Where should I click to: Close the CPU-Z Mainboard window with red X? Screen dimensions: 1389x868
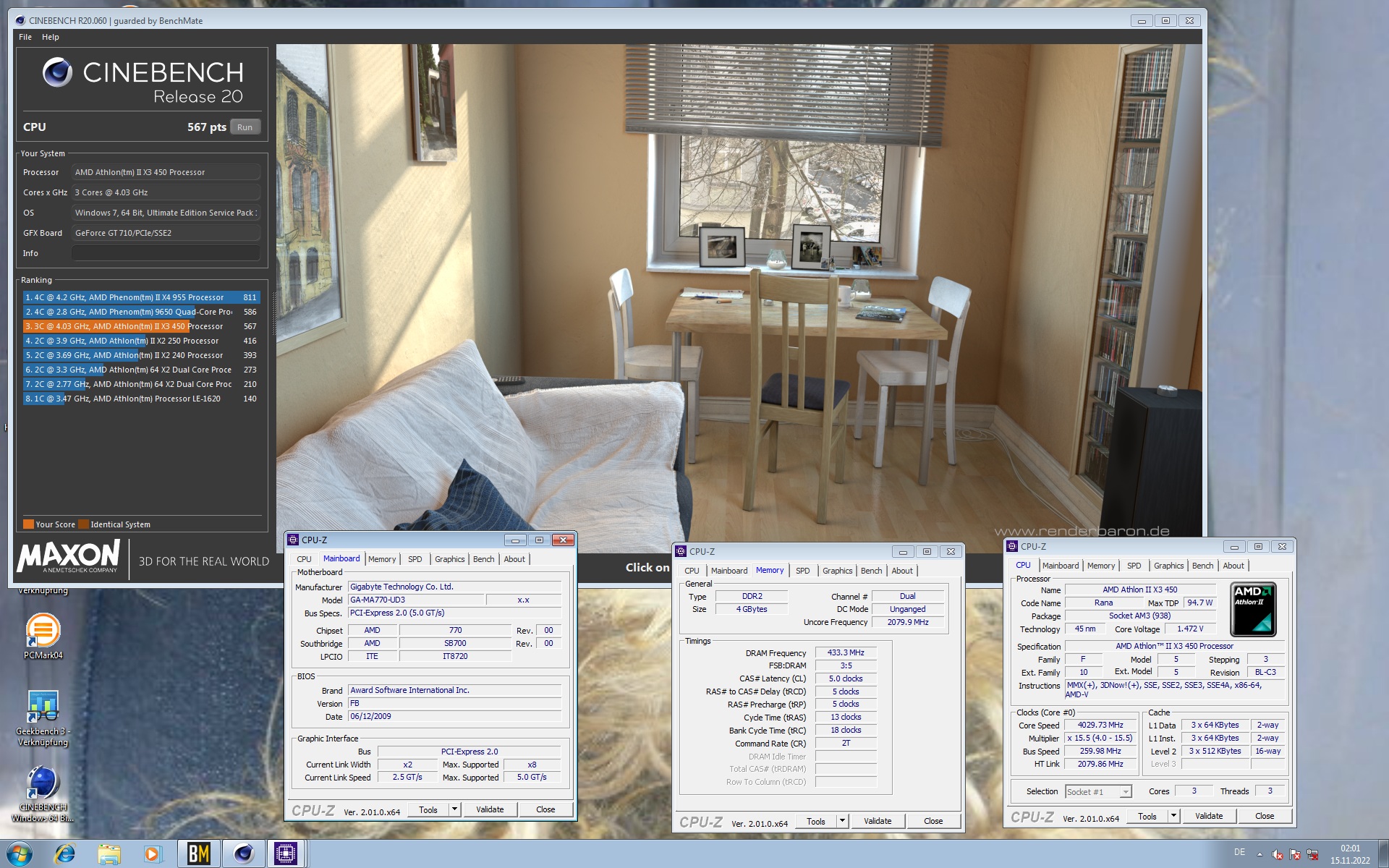563,540
